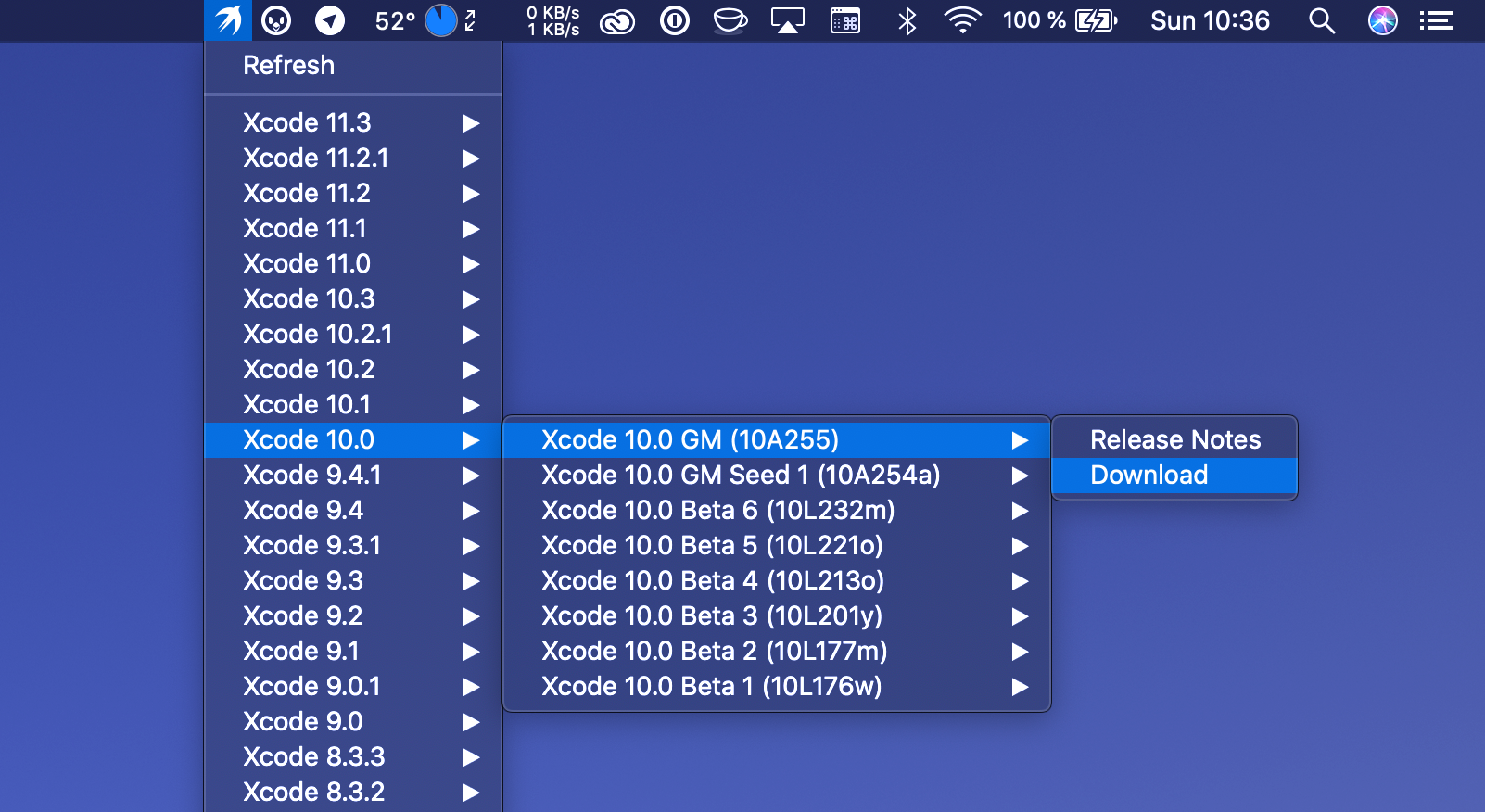Image resolution: width=1485 pixels, height=812 pixels.
Task: Select Xcode 10.0 Beta 1 (10L176w)
Action: coord(777,687)
